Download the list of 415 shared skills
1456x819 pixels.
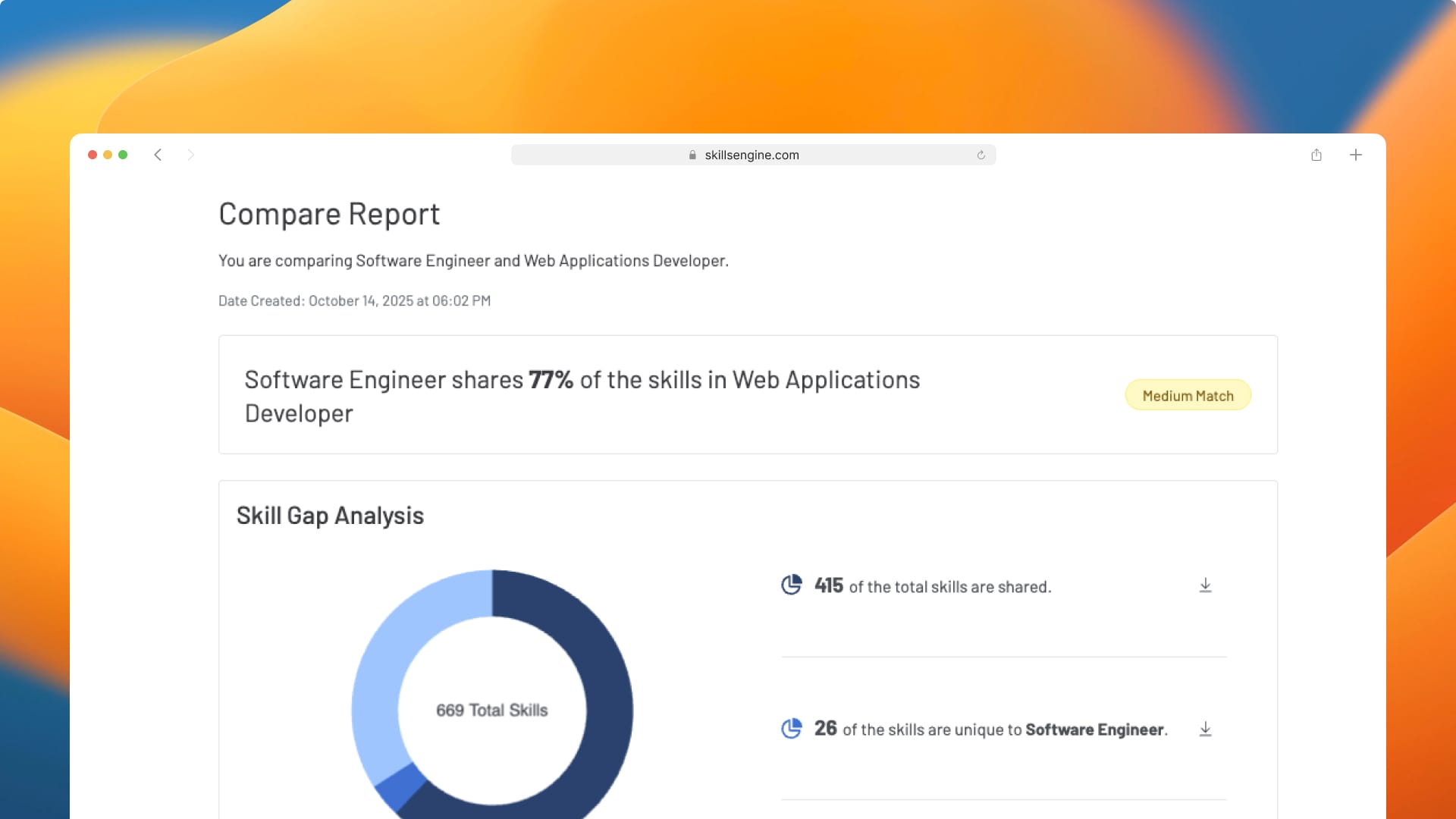1206,585
